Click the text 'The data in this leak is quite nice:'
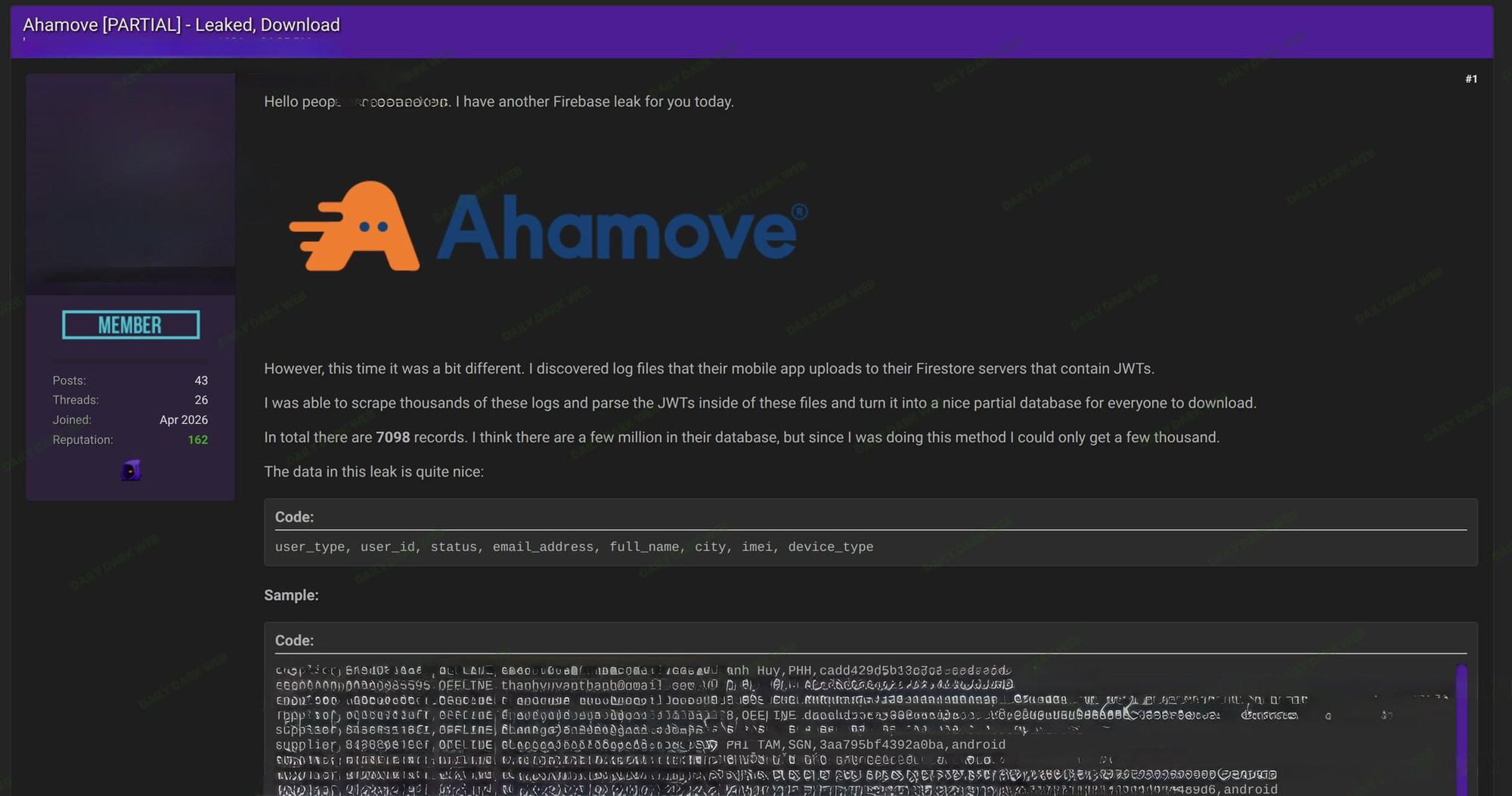Screen dimensions: 1512x796 [x=373, y=472]
